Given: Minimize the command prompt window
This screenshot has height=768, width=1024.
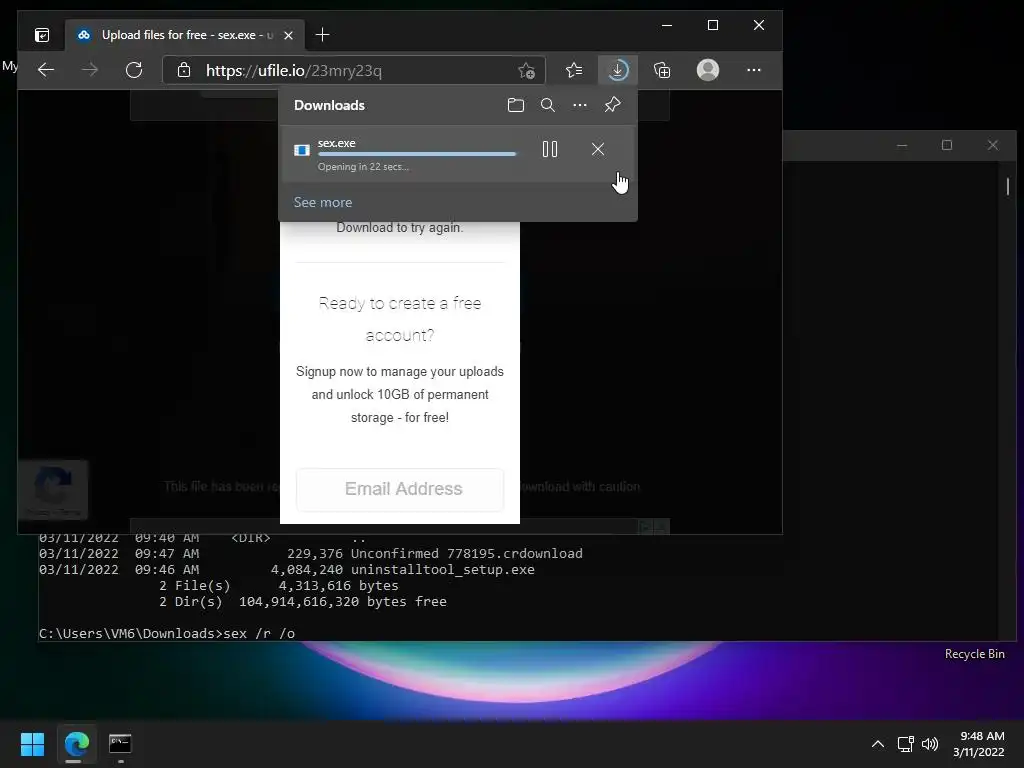Looking at the screenshot, I should tap(902, 145).
